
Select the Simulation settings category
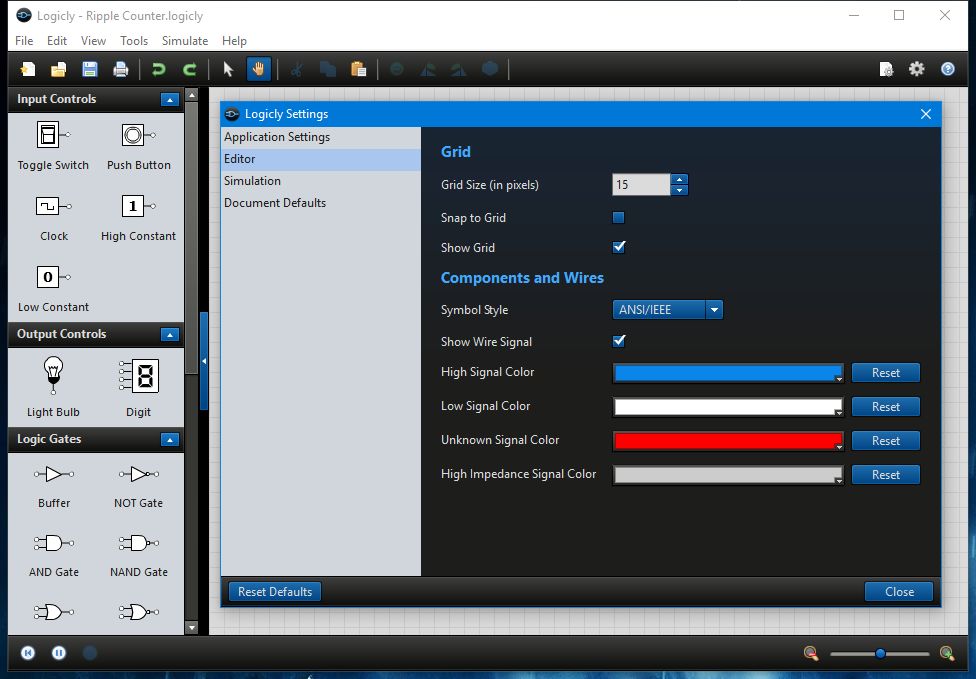point(321,181)
